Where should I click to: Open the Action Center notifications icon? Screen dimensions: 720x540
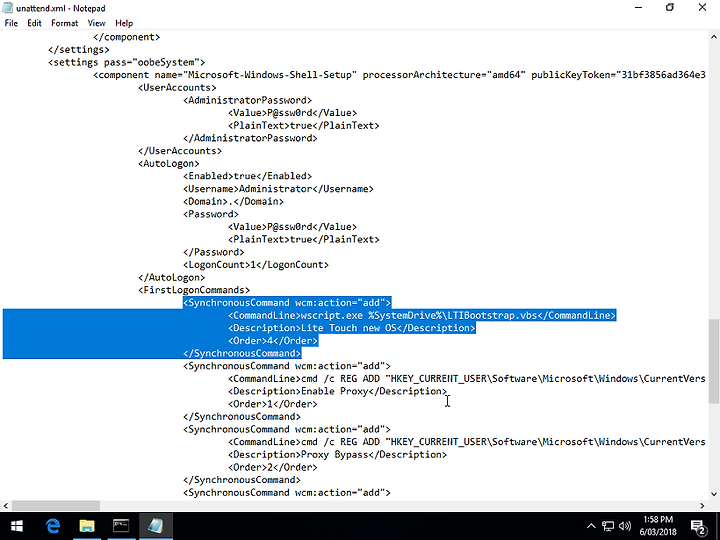(698, 527)
